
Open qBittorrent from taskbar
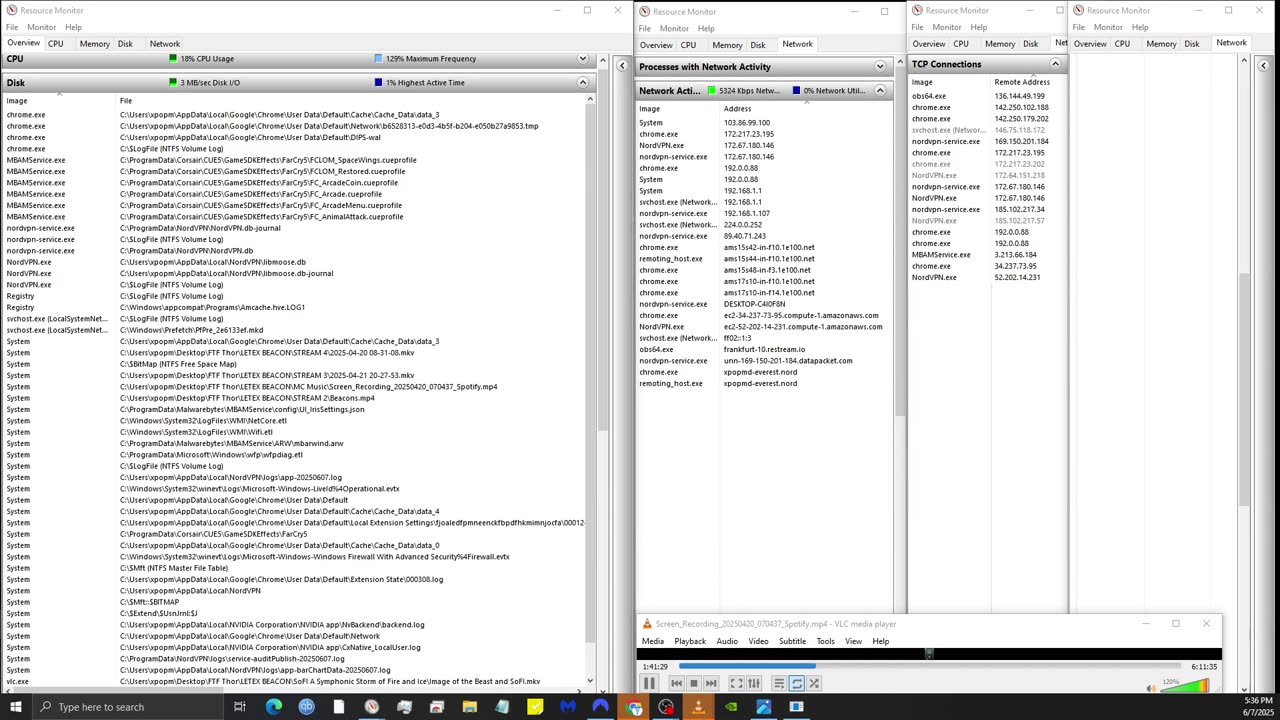[306, 707]
